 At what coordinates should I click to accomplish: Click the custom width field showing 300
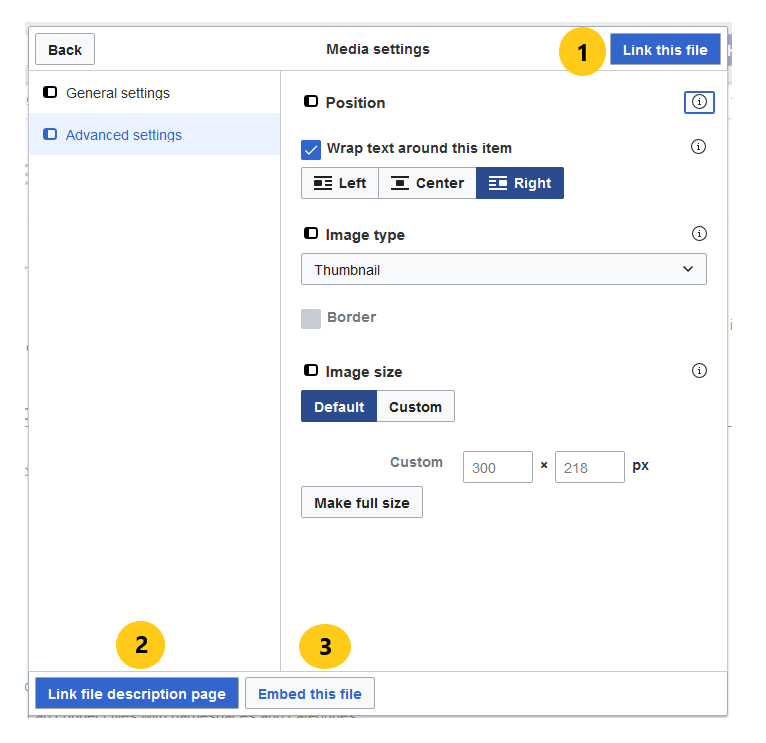(497, 467)
